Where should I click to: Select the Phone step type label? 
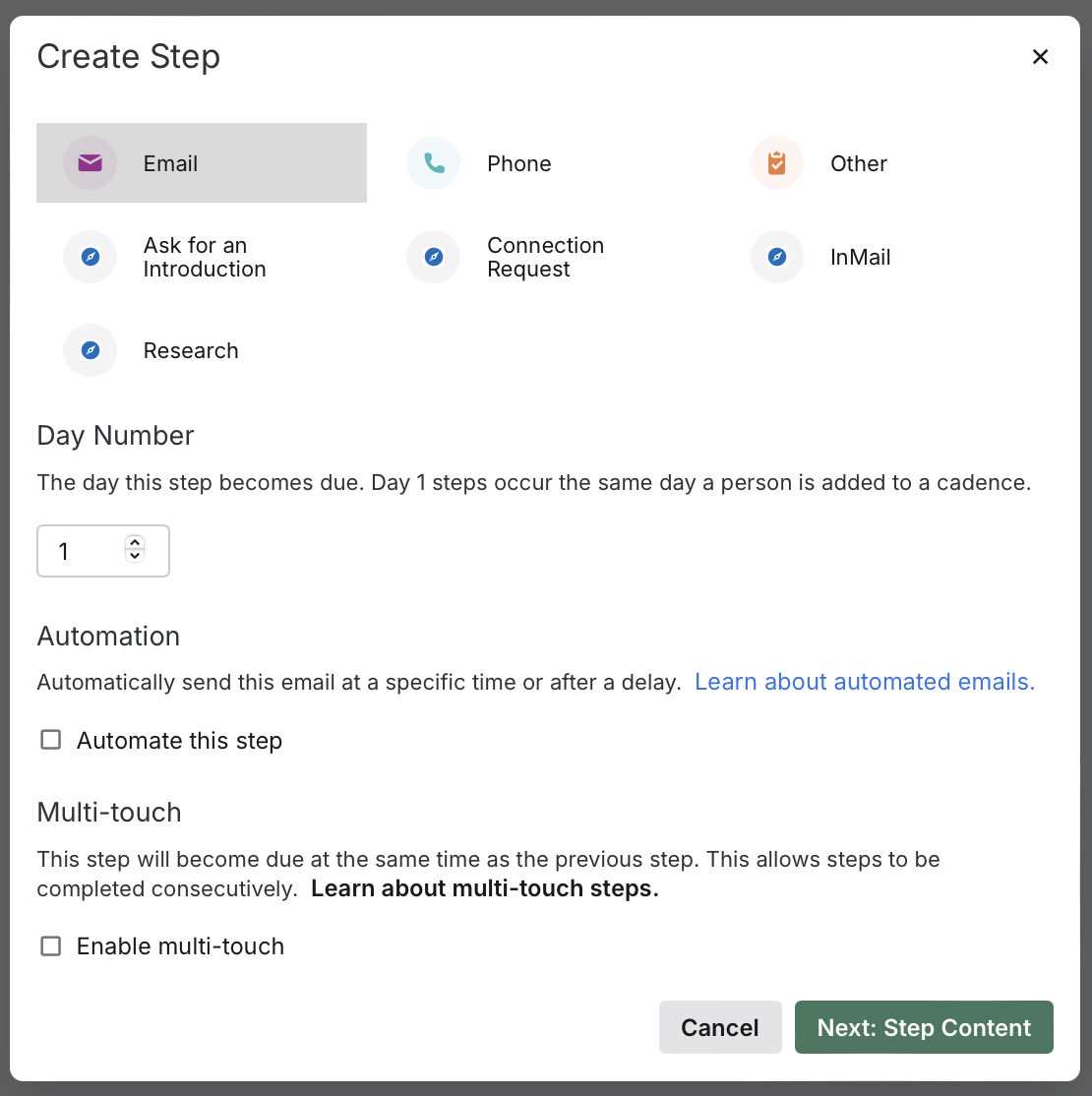pyautogui.click(x=518, y=163)
